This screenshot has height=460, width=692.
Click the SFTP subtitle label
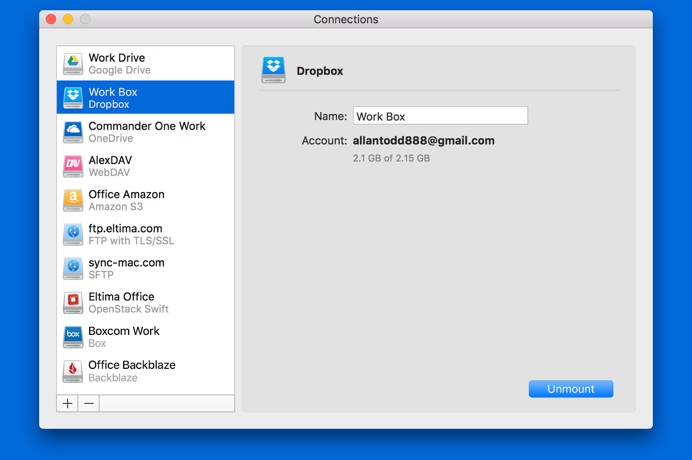tap(101, 275)
